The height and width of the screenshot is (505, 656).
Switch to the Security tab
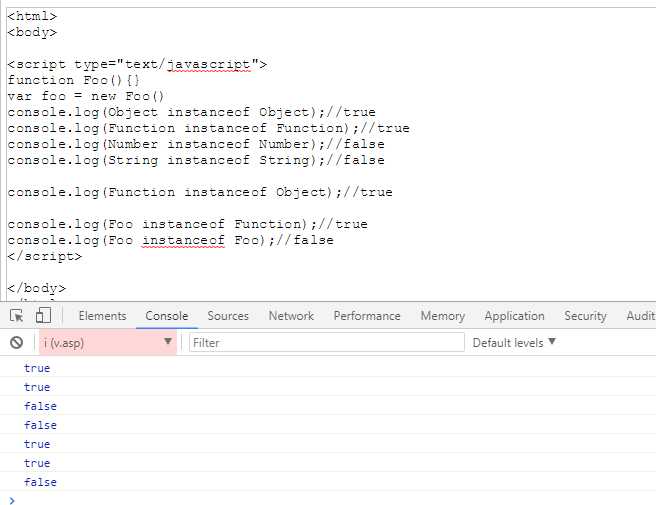pos(585,316)
